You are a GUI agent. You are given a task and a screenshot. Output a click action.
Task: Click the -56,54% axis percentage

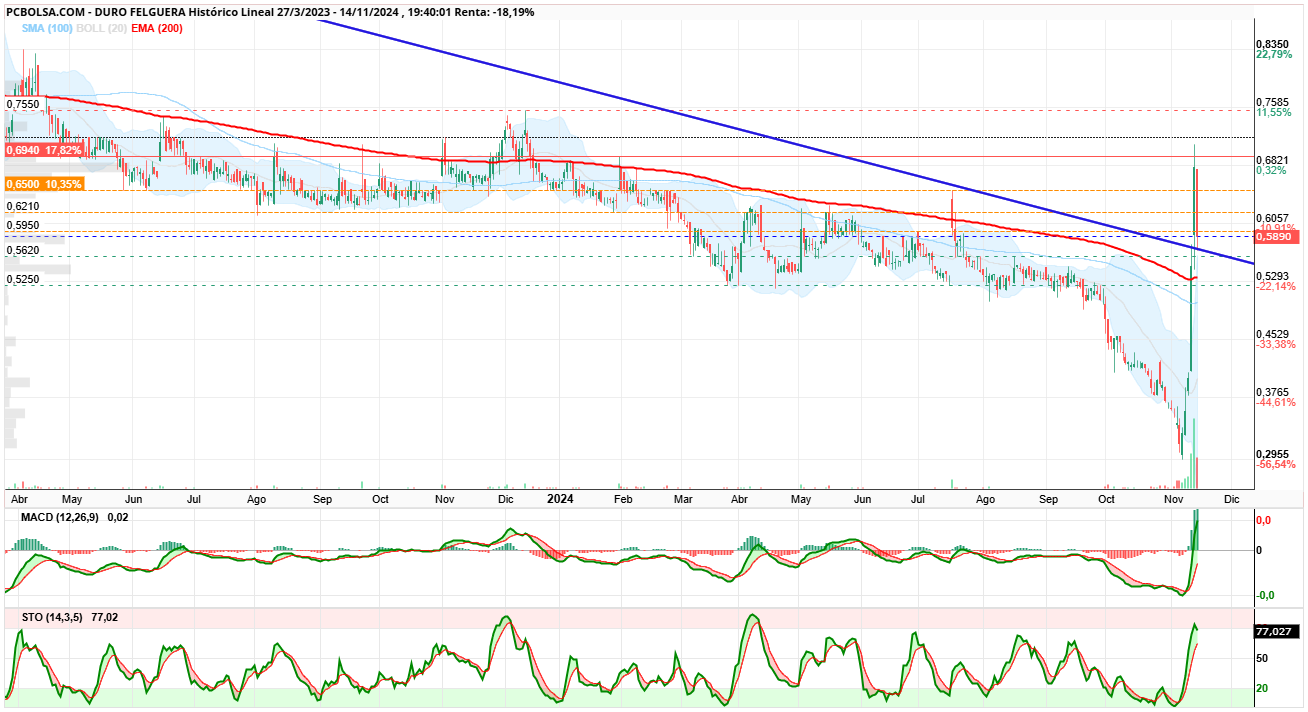1275,465
